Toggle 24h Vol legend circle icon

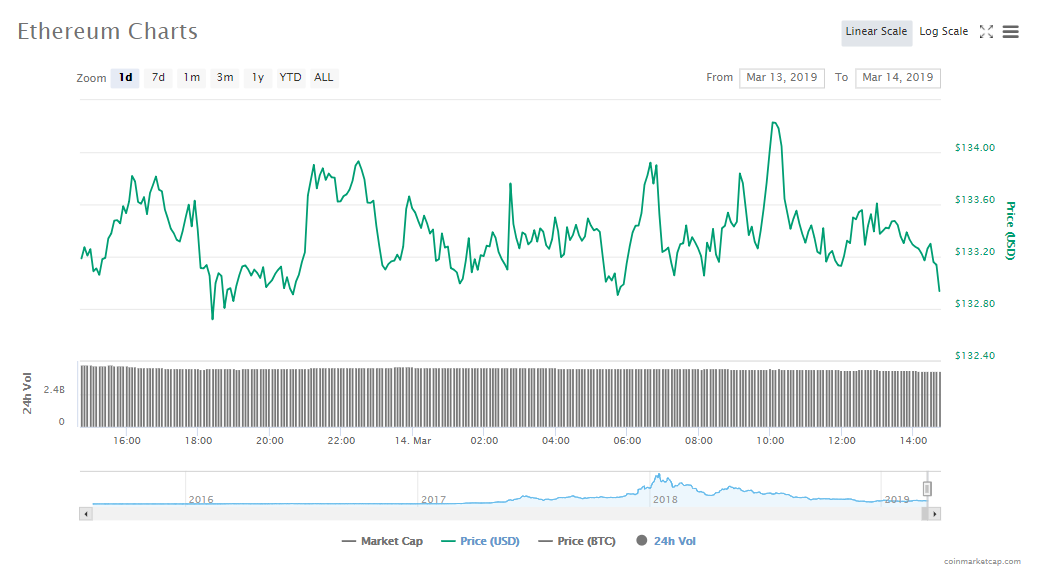(x=640, y=541)
